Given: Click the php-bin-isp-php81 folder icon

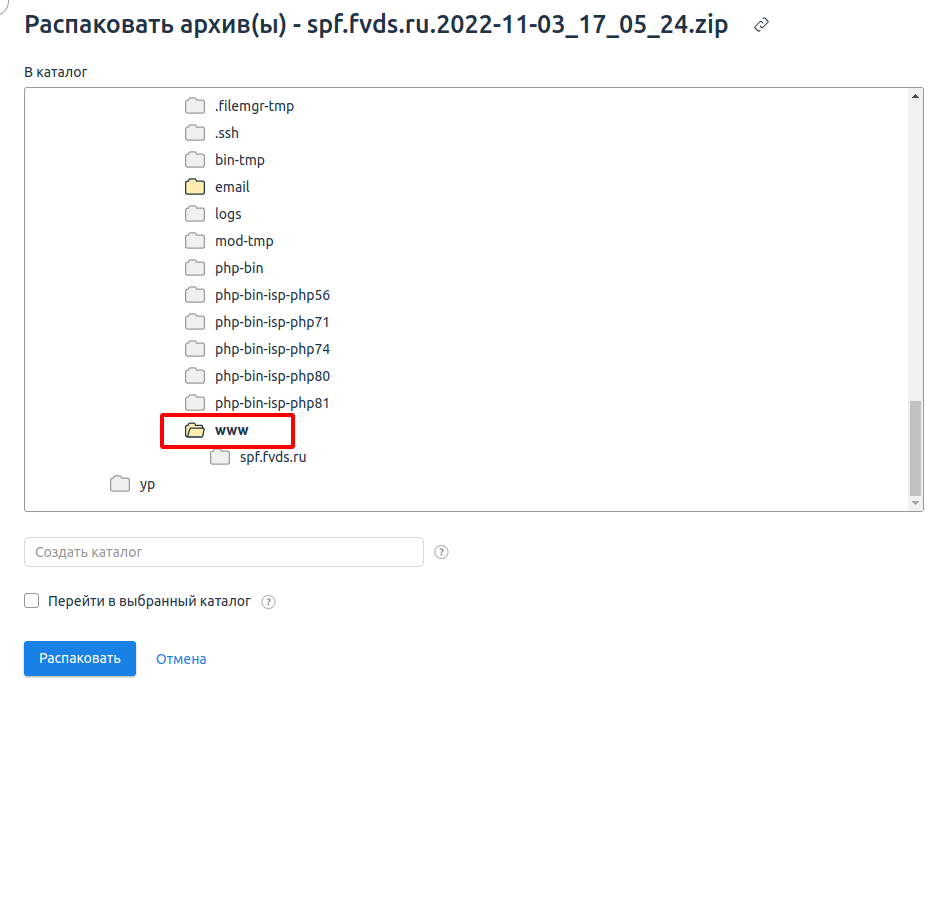Looking at the screenshot, I should pos(195,403).
